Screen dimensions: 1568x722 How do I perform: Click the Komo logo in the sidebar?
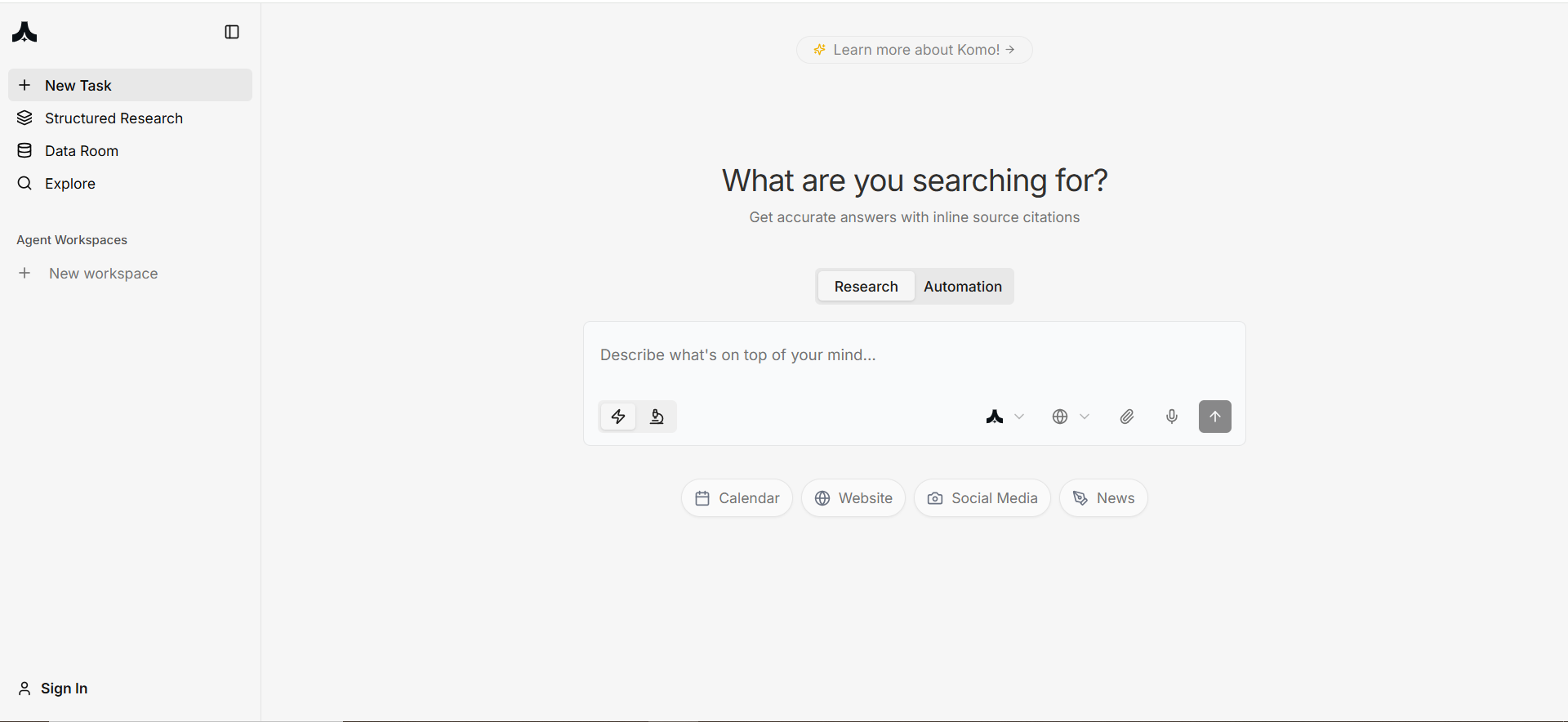click(x=24, y=32)
